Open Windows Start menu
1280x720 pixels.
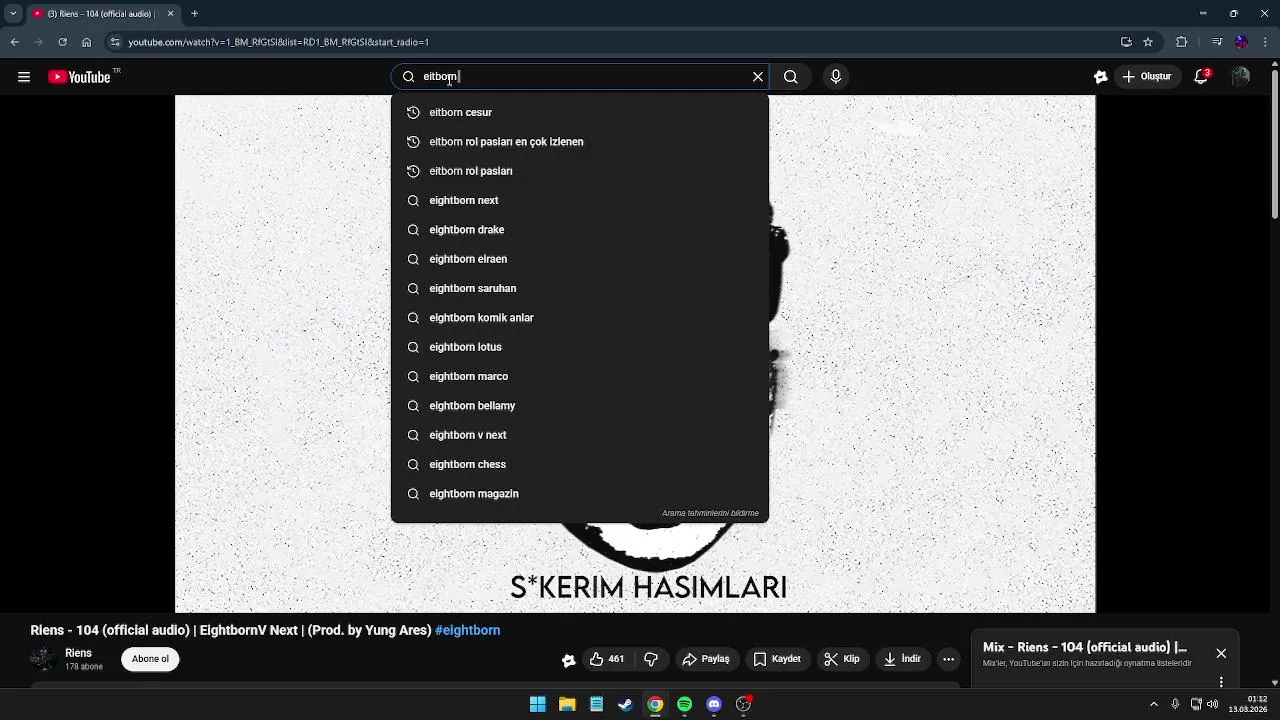coord(538,704)
